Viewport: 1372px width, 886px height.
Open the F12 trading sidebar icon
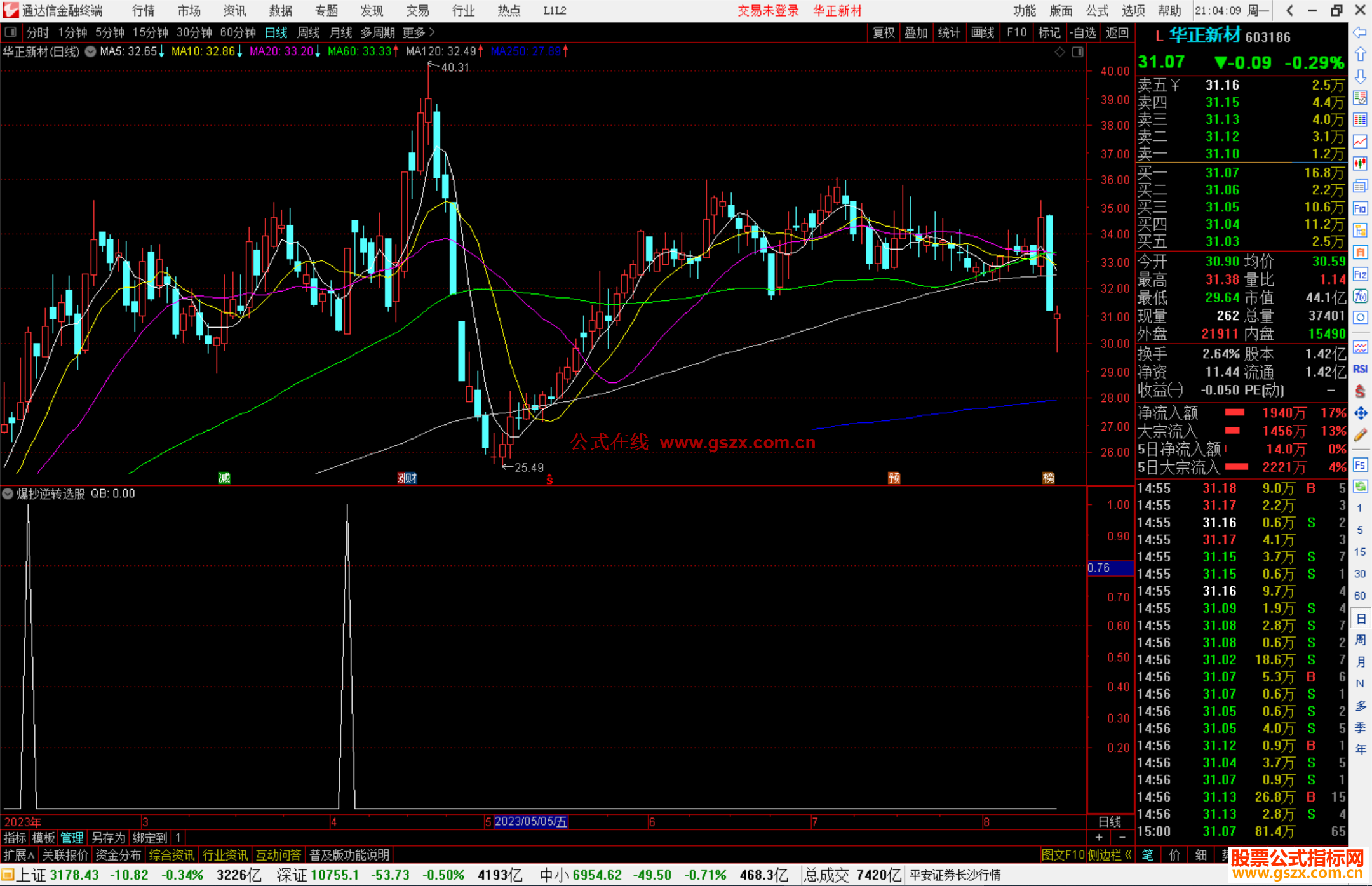1360,274
